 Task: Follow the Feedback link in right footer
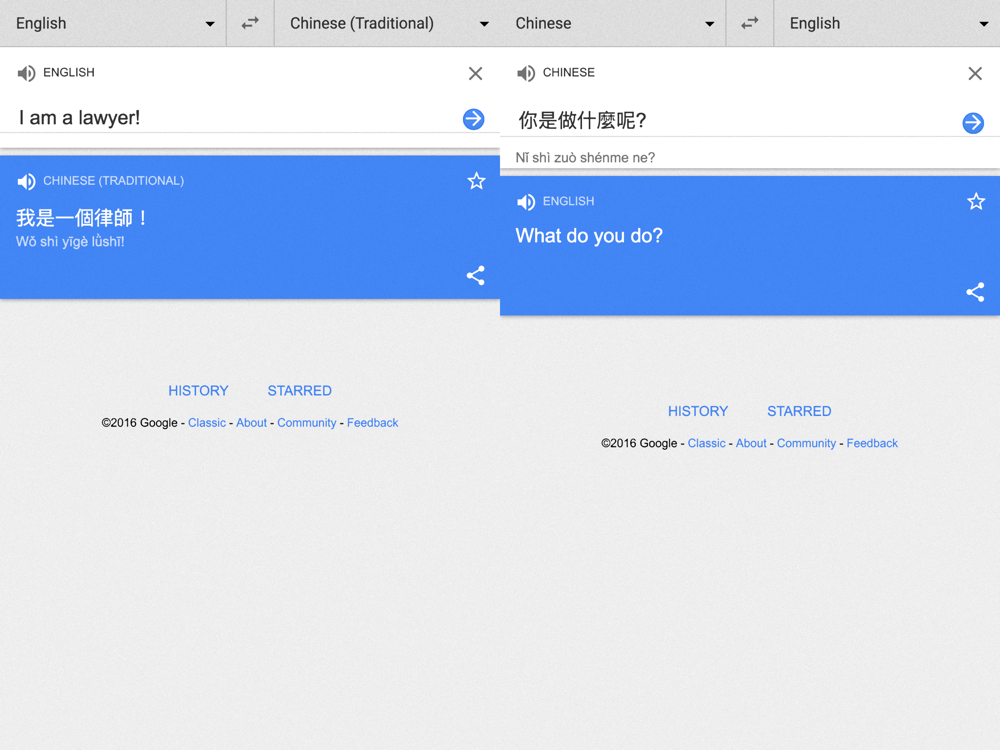pyautogui.click(x=872, y=443)
